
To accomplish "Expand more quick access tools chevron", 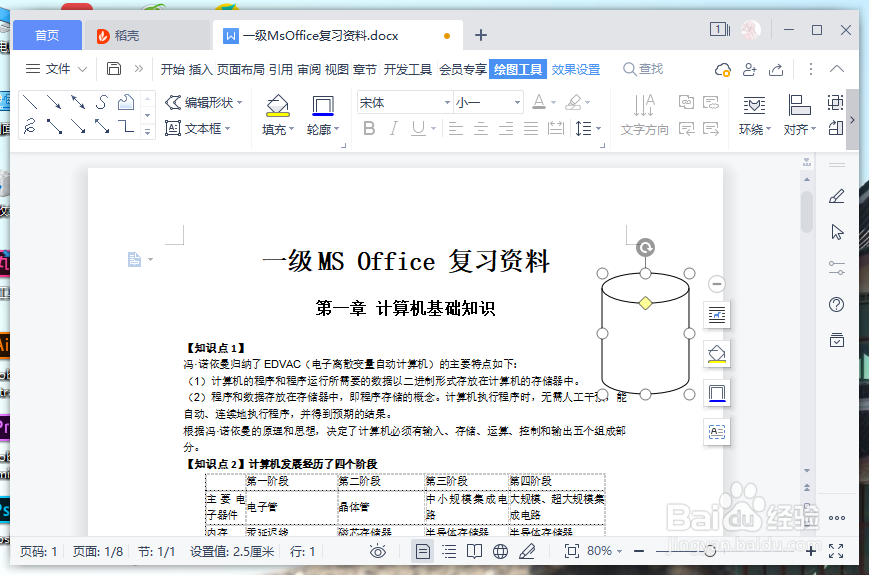I will [139, 69].
